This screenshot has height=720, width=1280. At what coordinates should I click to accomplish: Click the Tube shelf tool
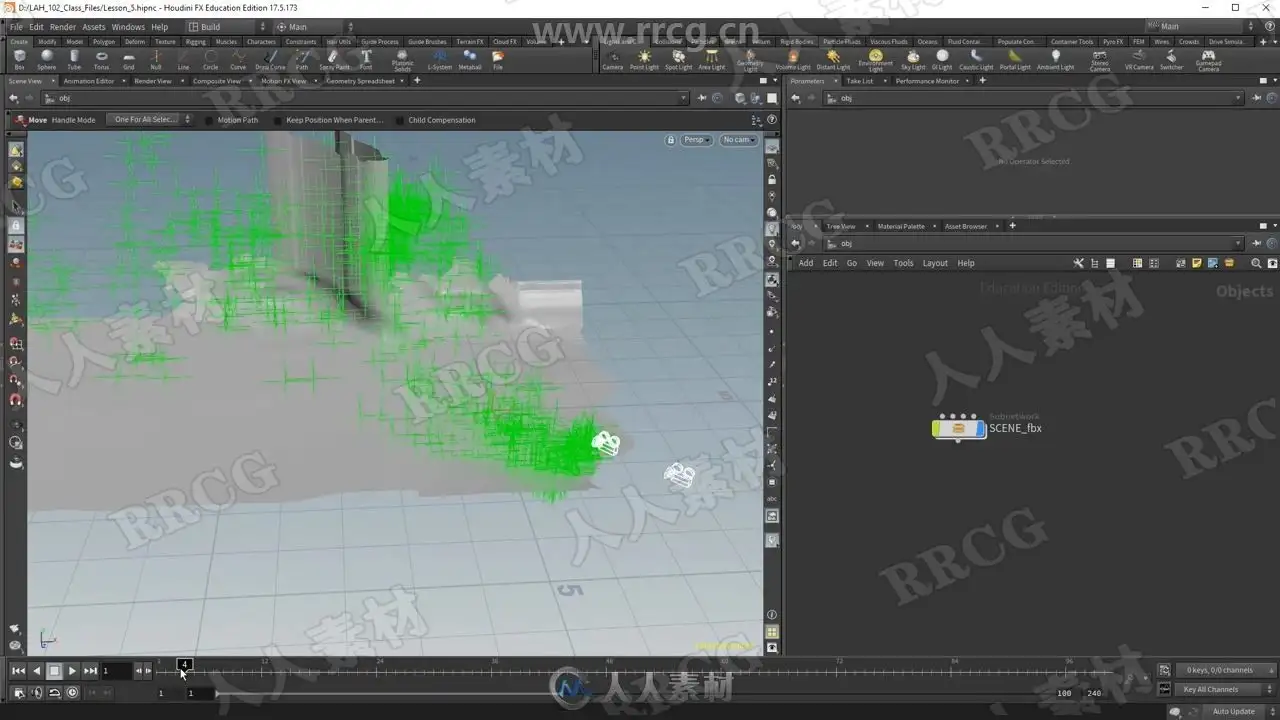(74, 60)
